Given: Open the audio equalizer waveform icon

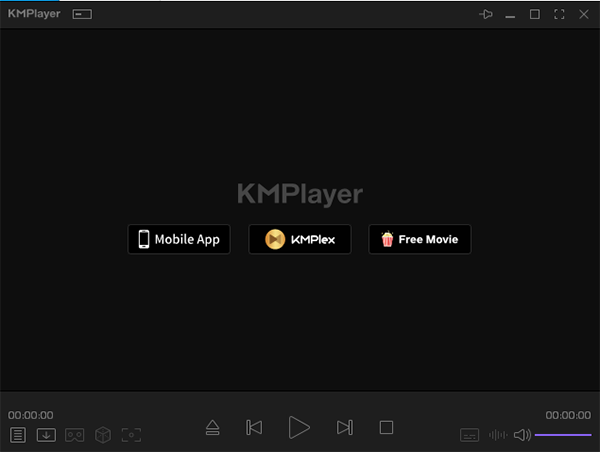Looking at the screenshot, I should [x=497, y=435].
